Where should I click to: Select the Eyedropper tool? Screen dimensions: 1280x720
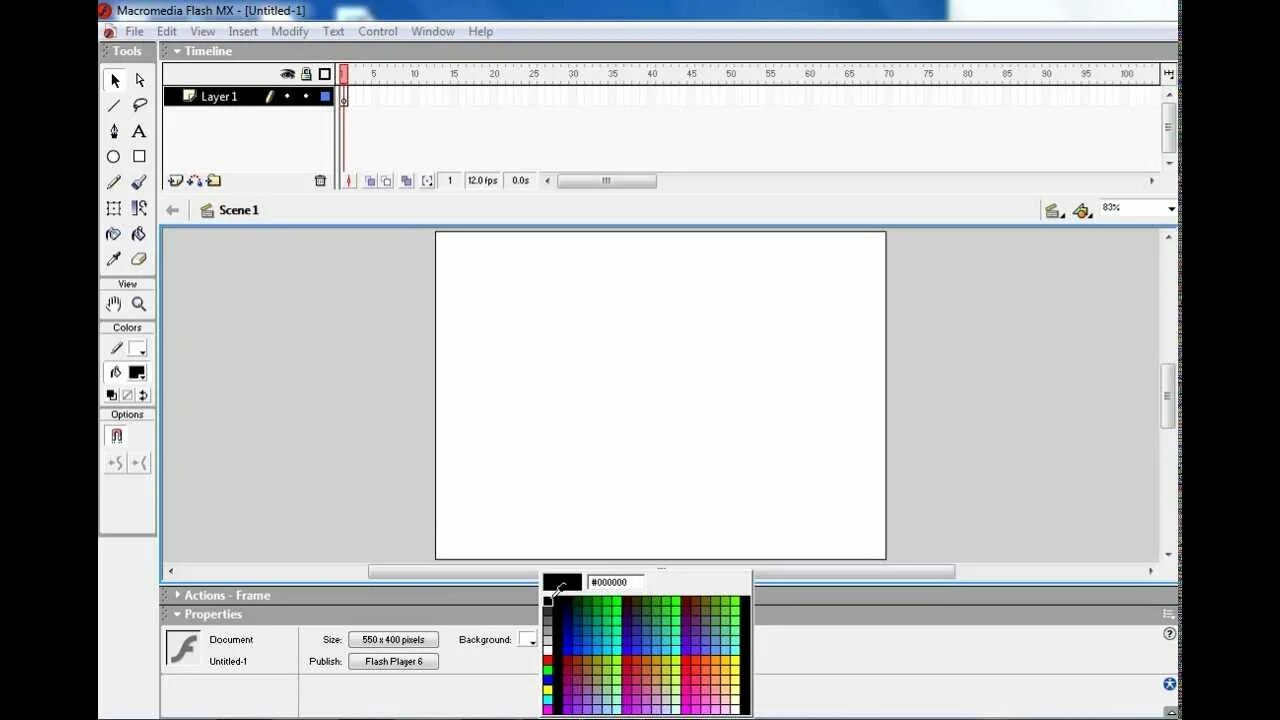[x=113, y=258]
